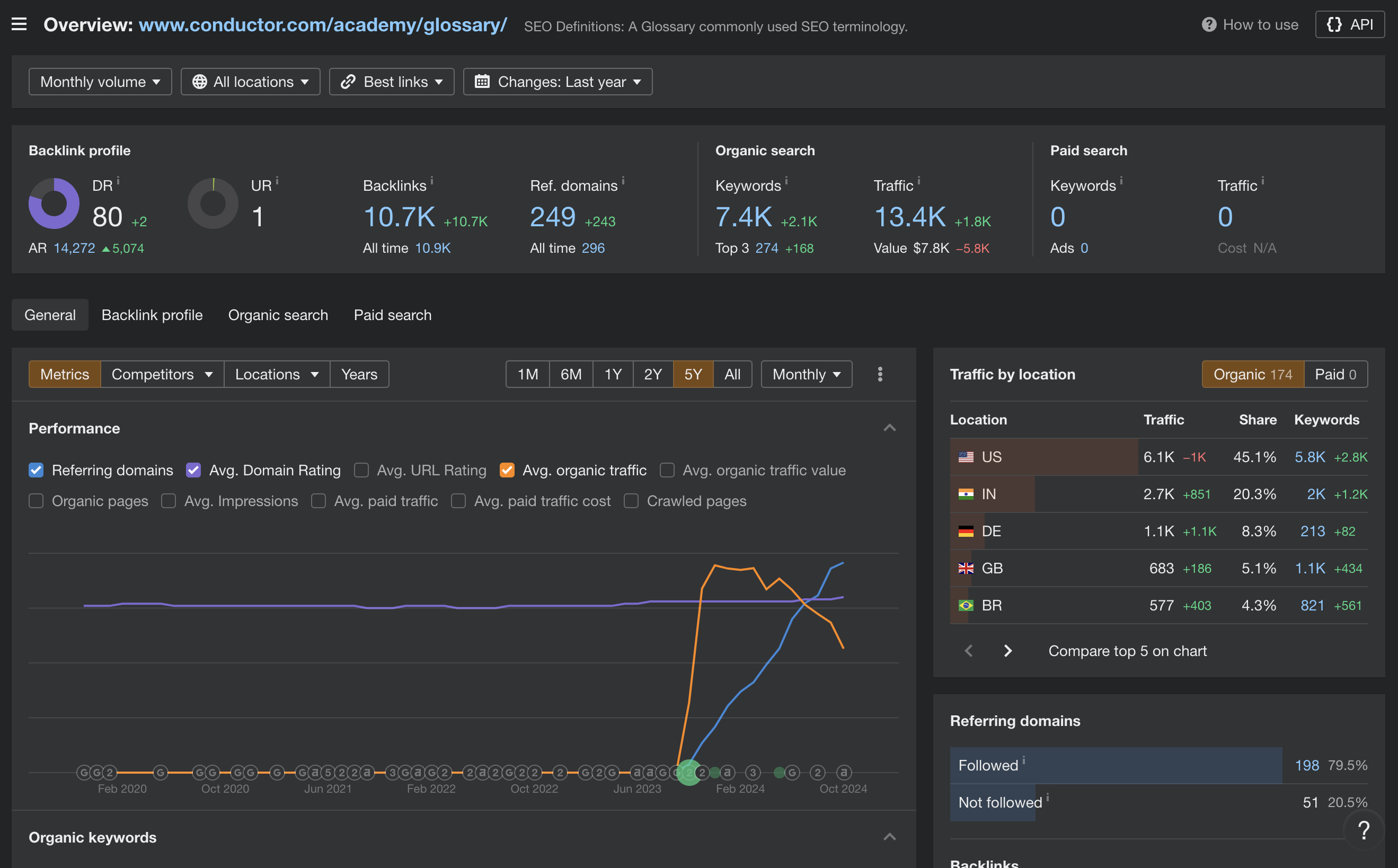This screenshot has width=1398, height=868.
Task: Click the Ref. domains info icon
Action: coord(623,180)
